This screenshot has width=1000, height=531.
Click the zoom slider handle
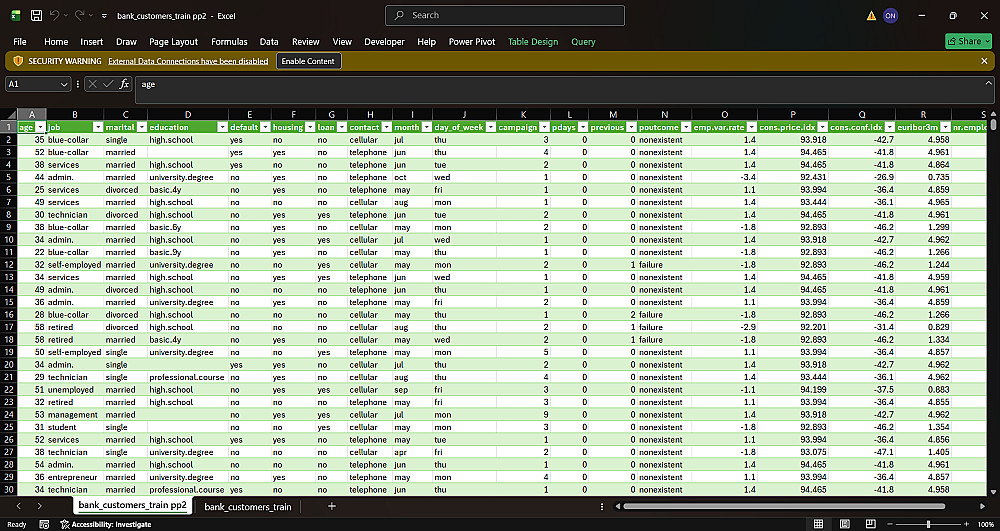pyautogui.click(x=928, y=524)
